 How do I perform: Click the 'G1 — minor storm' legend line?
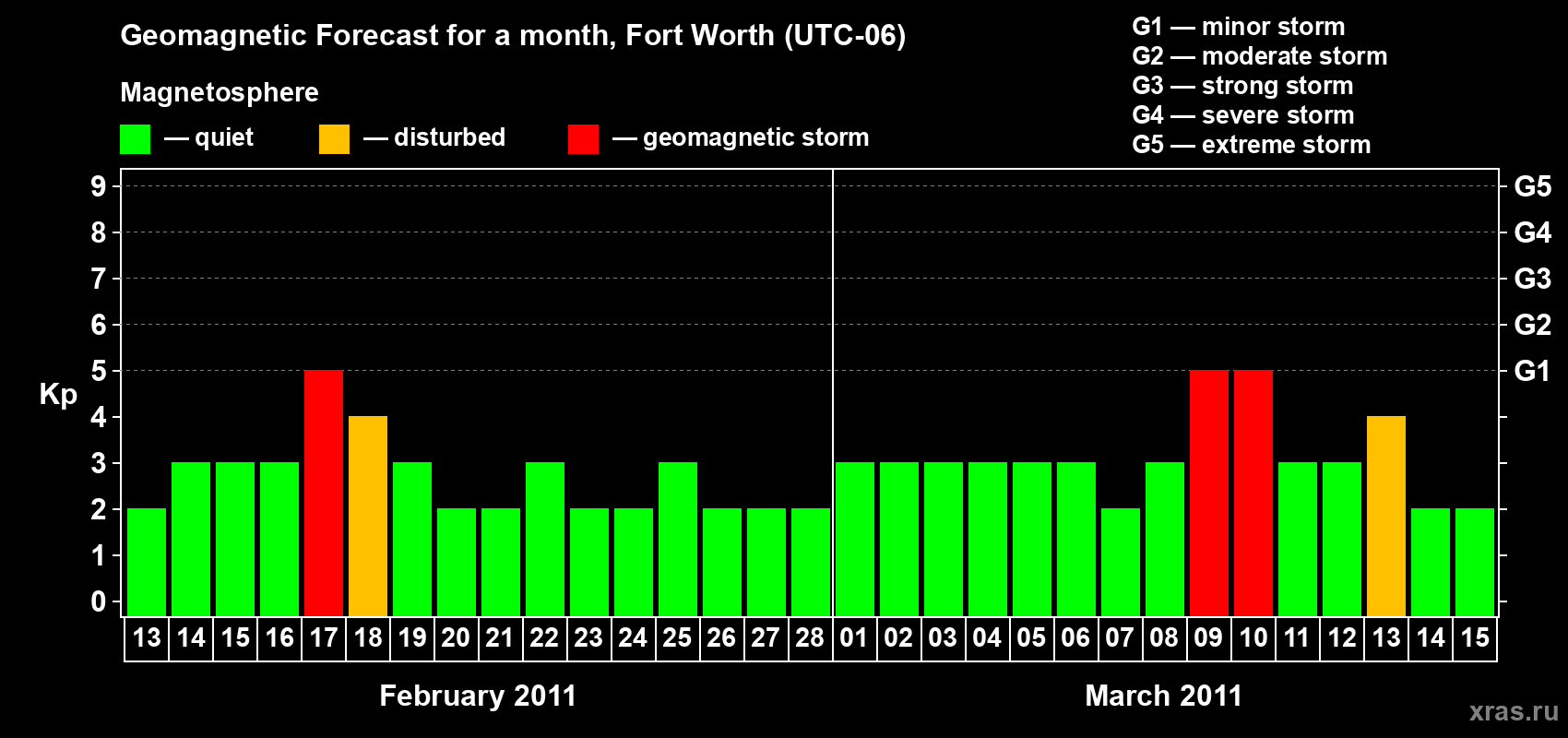(1239, 27)
